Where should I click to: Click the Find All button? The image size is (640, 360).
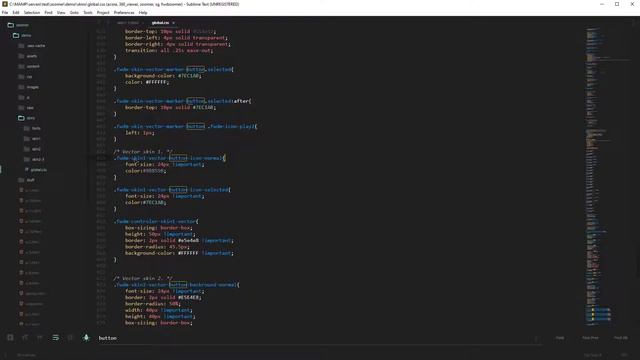[x=620, y=338]
